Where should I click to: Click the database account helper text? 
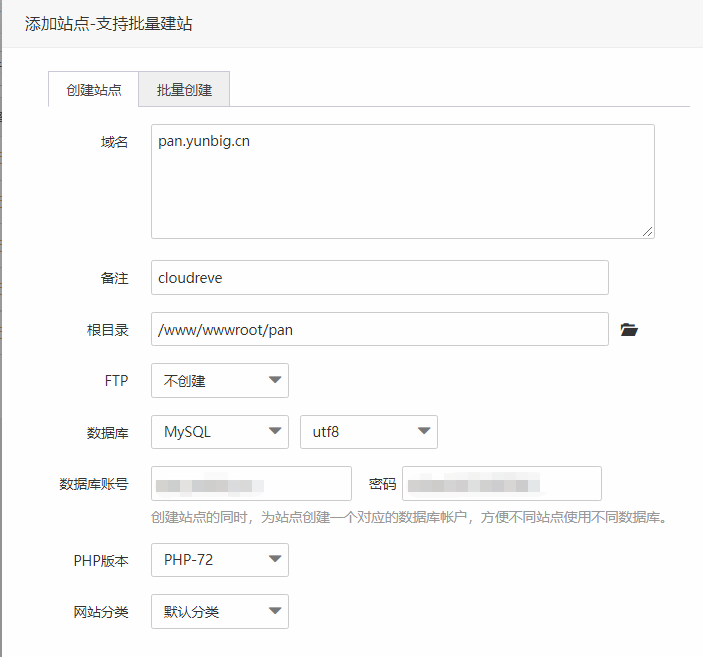point(408,517)
